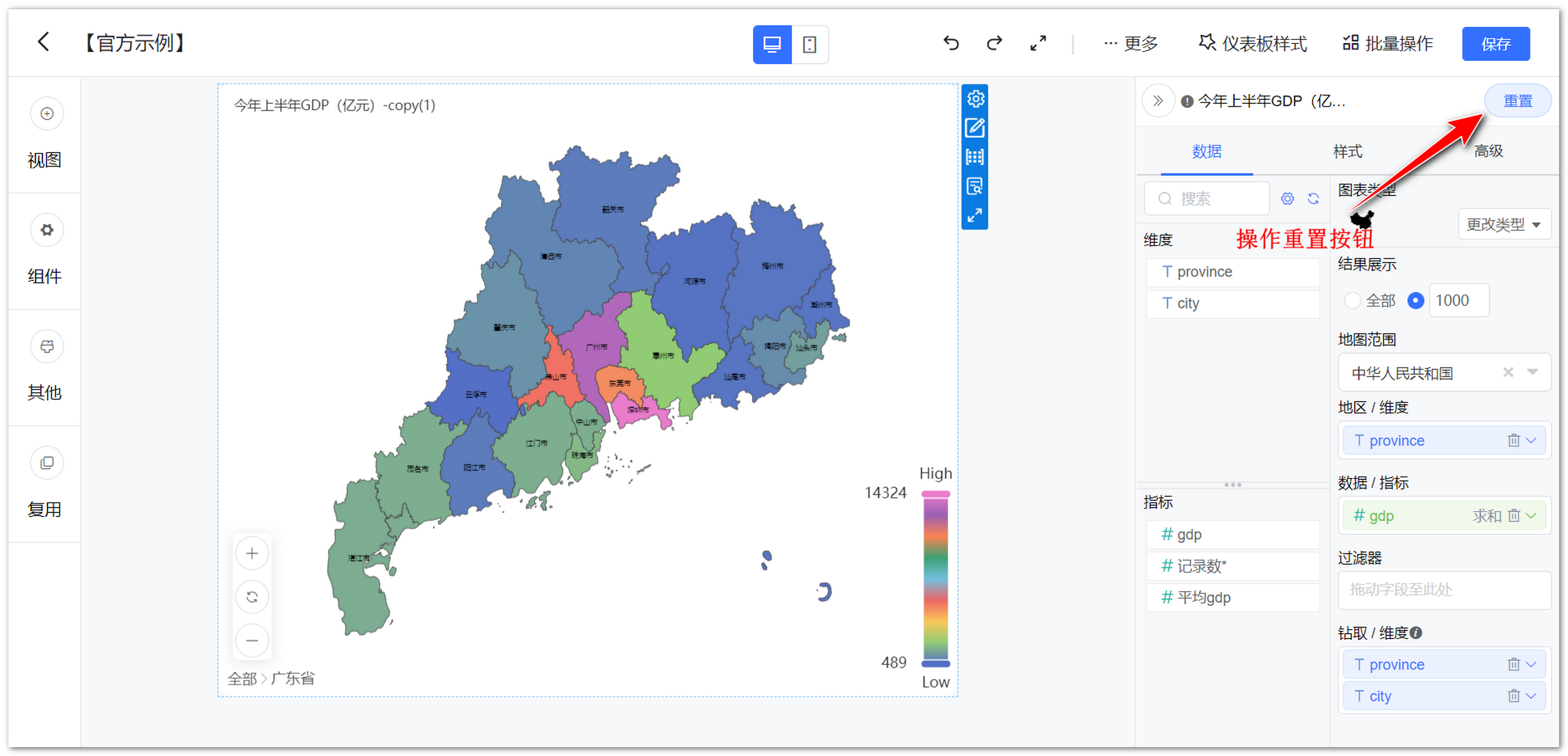Undo the last action
Image resolution: width=1568 pixels, height=756 pixels.
[951, 43]
